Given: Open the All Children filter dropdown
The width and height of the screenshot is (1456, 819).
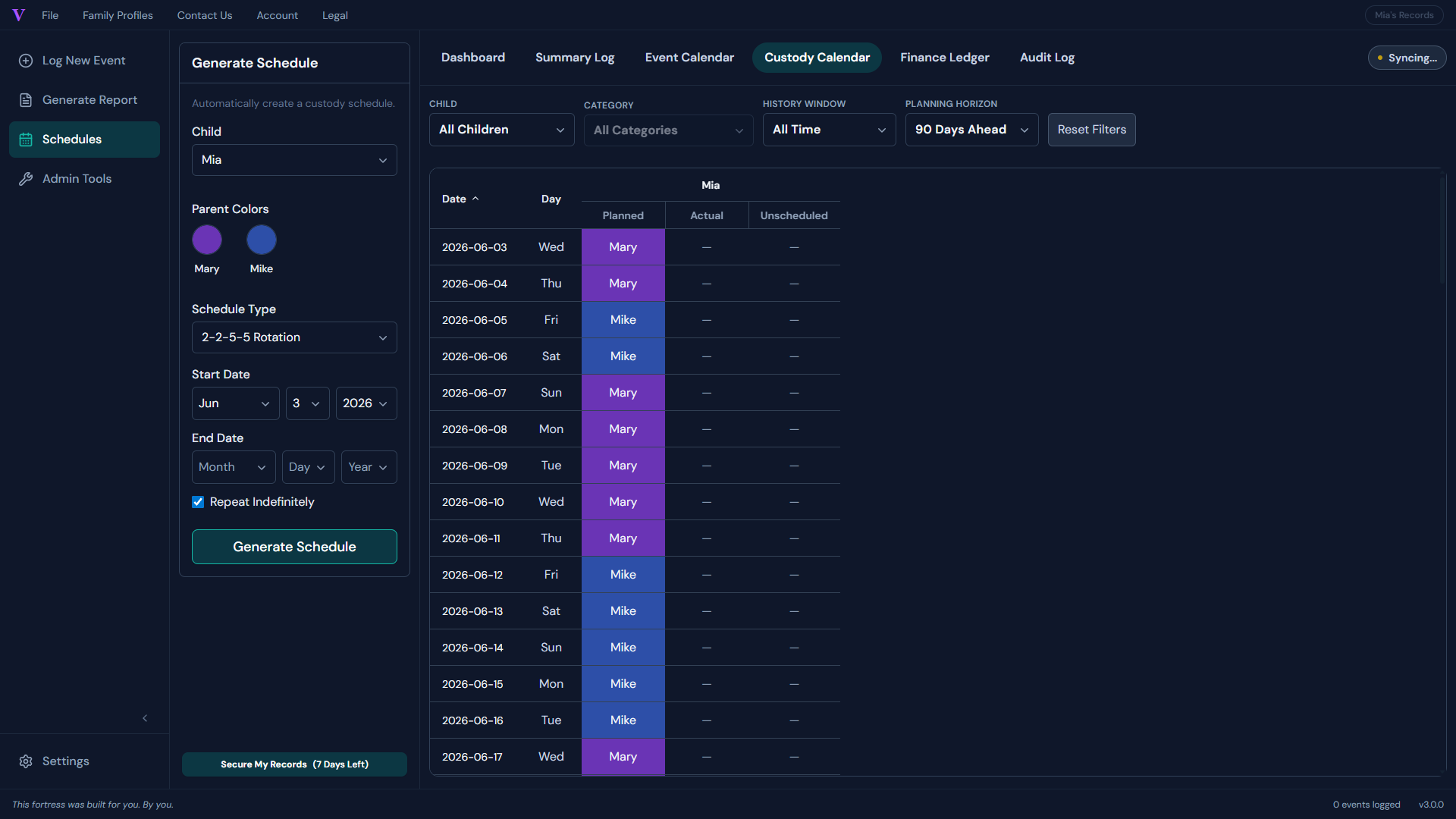Looking at the screenshot, I should pos(501,130).
